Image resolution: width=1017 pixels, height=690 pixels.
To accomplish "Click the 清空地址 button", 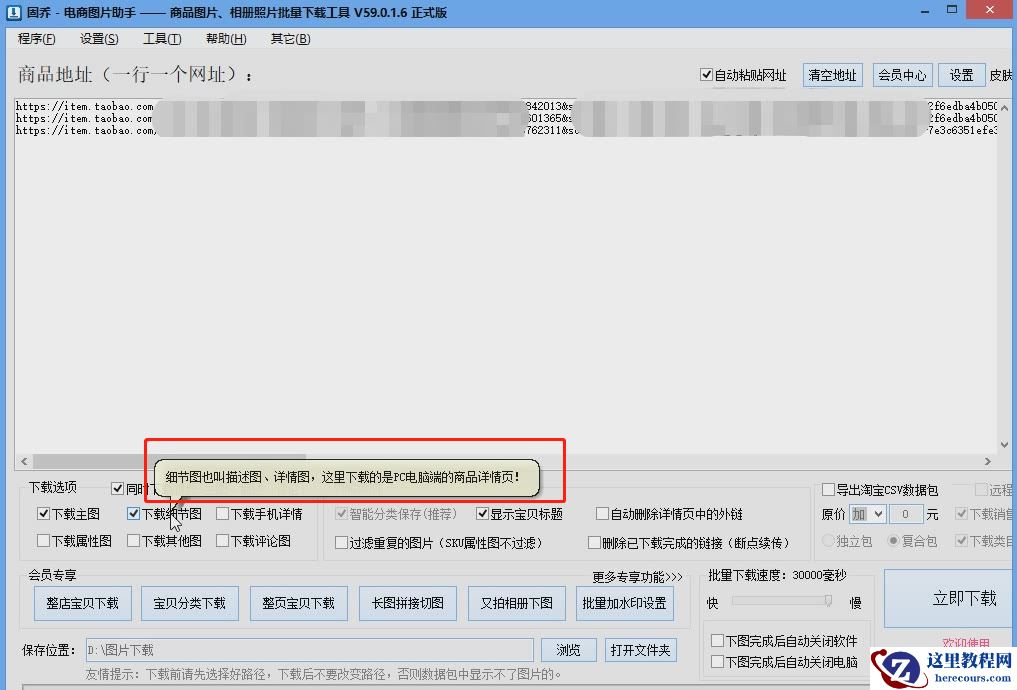I will 832,74.
